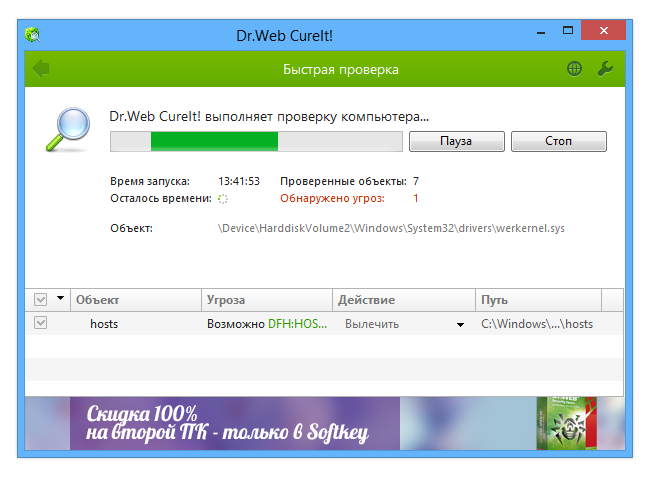This screenshot has height=489, width=663.
Task: Click the green scan progress bar
Action: [x=256, y=141]
